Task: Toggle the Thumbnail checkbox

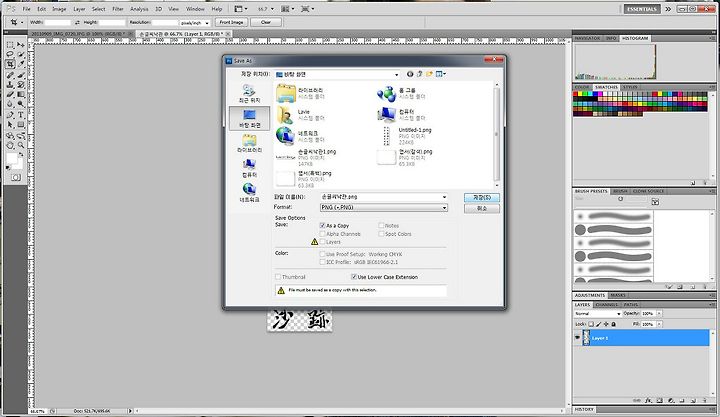Action: (x=278, y=277)
